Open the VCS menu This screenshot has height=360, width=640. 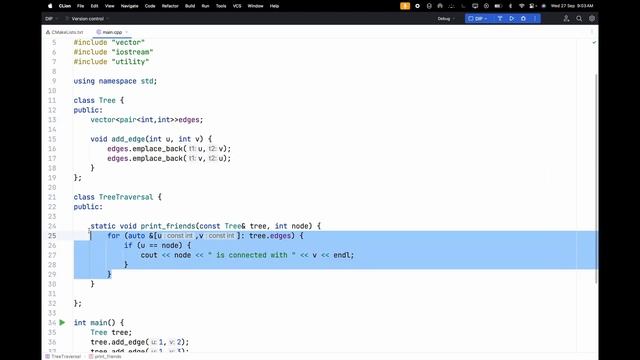237,6
